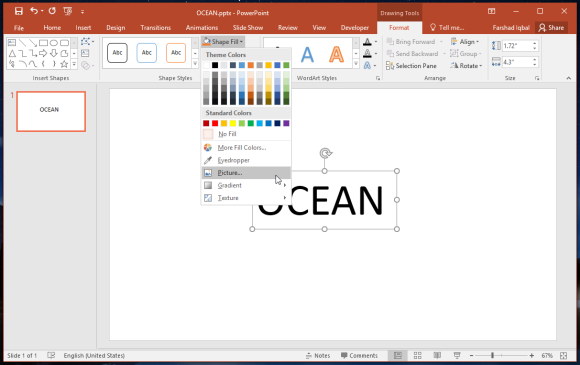Screen dimensions: 580x365
Task: Switch to the Design tab
Action: pos(116,28)
